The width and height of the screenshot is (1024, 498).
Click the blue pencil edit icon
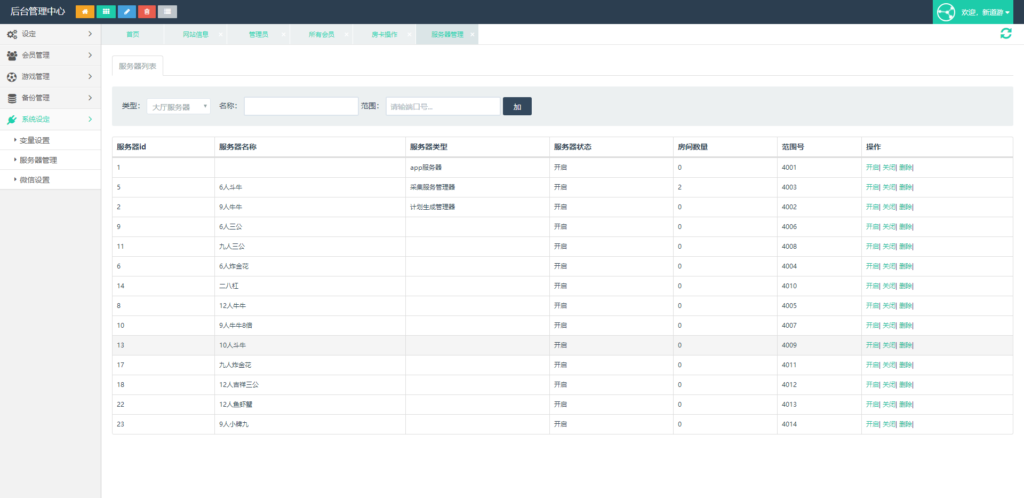click(x=127, y=12)
